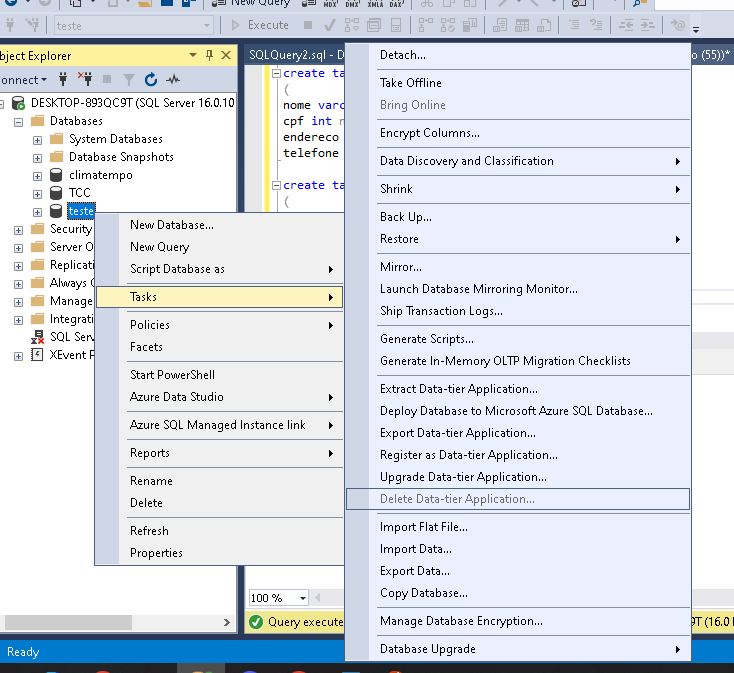Open the SQL toolbar overflow options arrow
This screenshot has height=673, width=734.
point(696,29)
